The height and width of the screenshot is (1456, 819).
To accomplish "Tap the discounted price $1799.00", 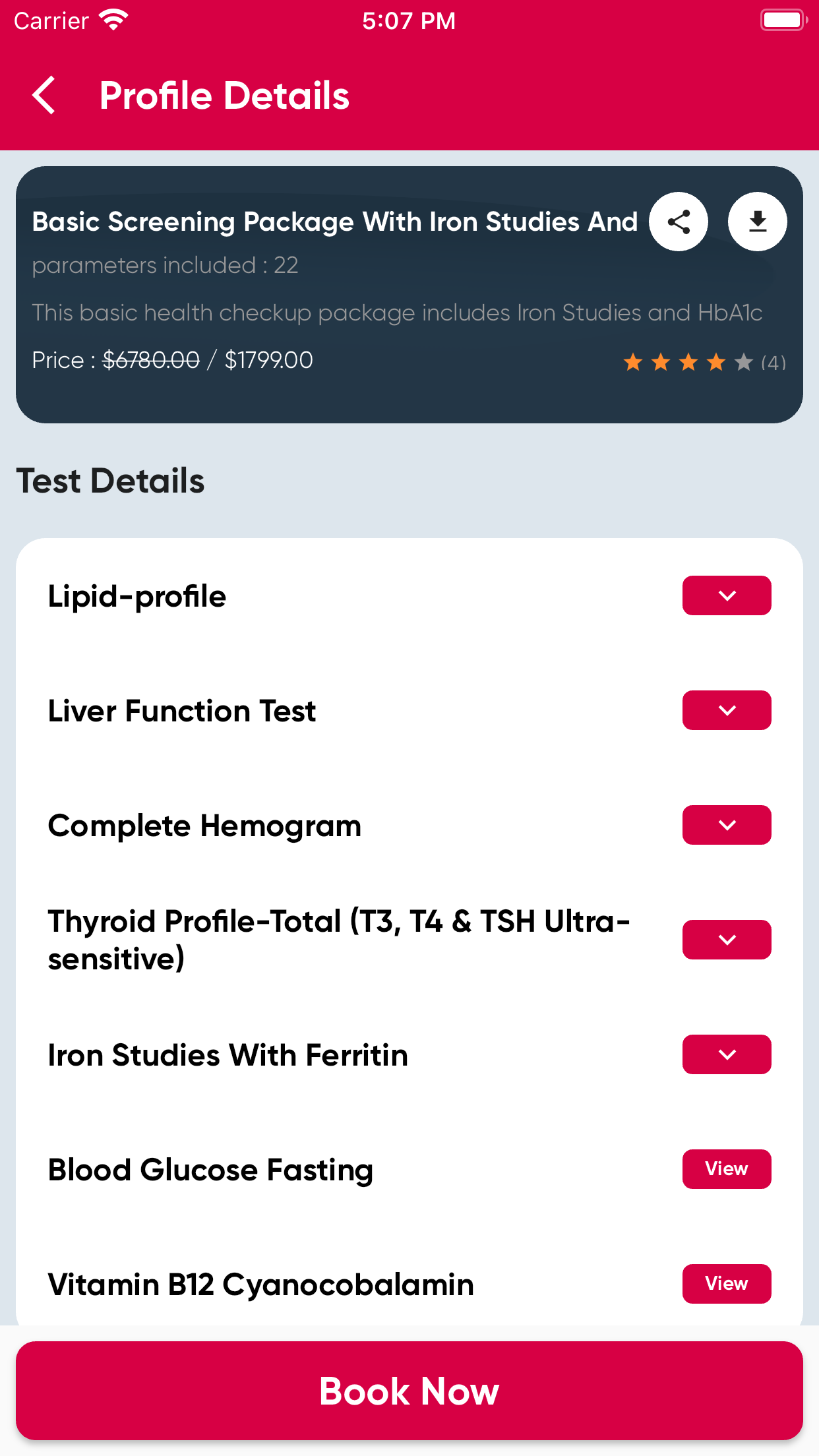I will point(269,360).
